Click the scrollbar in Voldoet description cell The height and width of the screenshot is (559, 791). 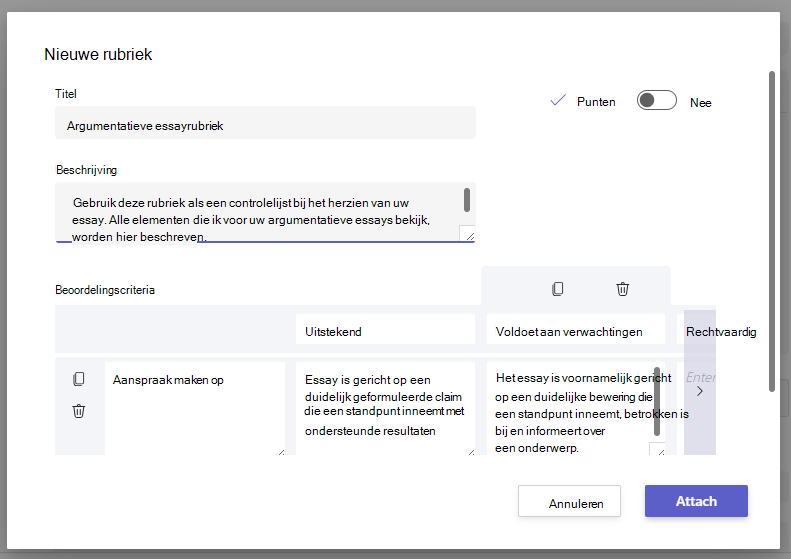click(657, 401)
